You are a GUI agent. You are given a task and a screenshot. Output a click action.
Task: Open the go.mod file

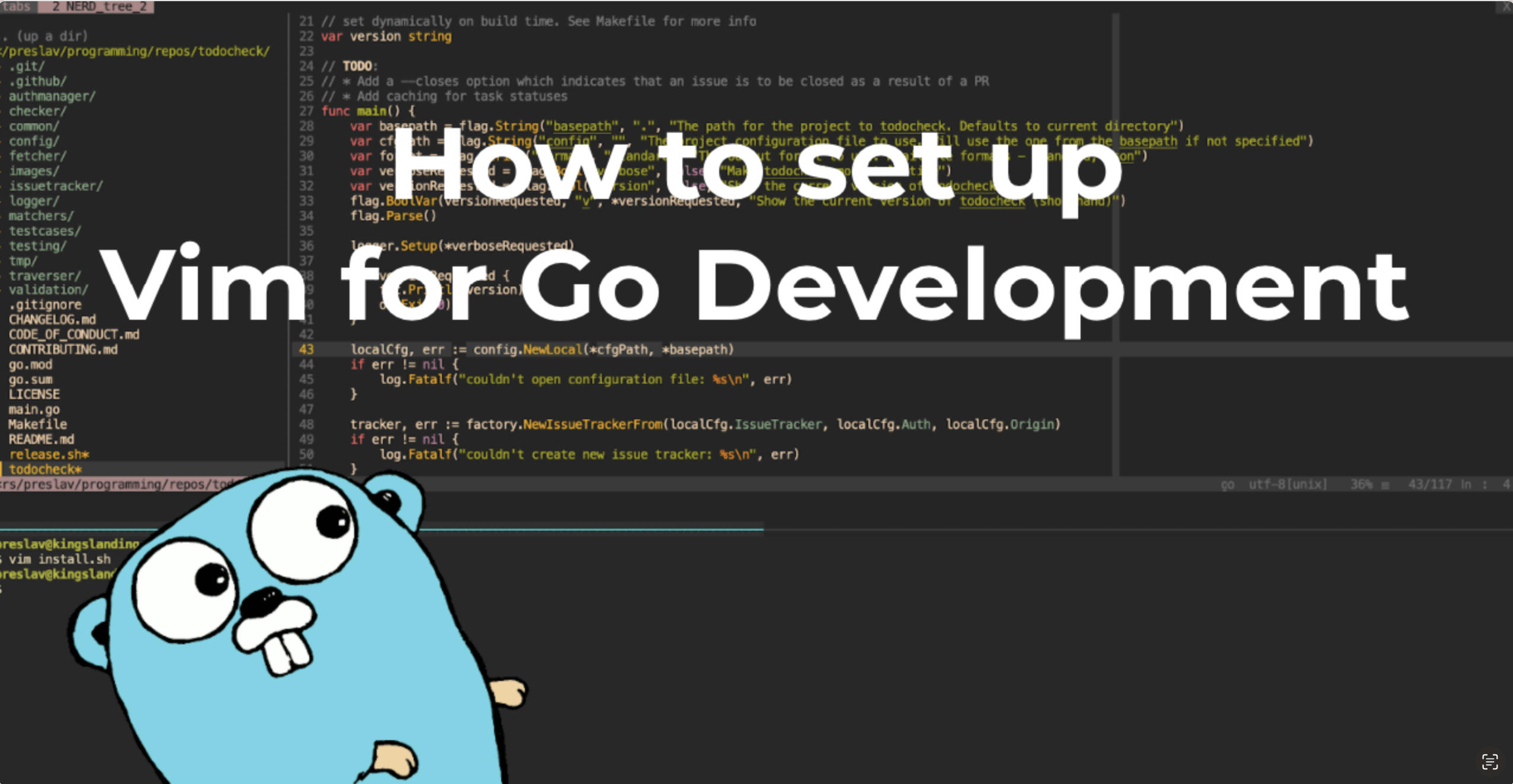pyautogui.click(x=30, y=365)
